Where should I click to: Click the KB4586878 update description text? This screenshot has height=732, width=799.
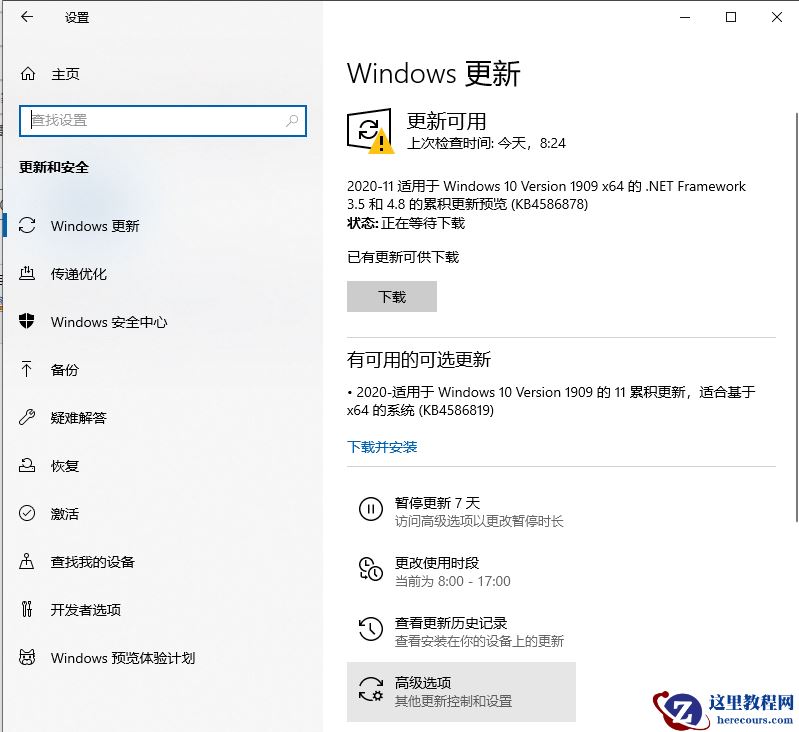(546, 195)
